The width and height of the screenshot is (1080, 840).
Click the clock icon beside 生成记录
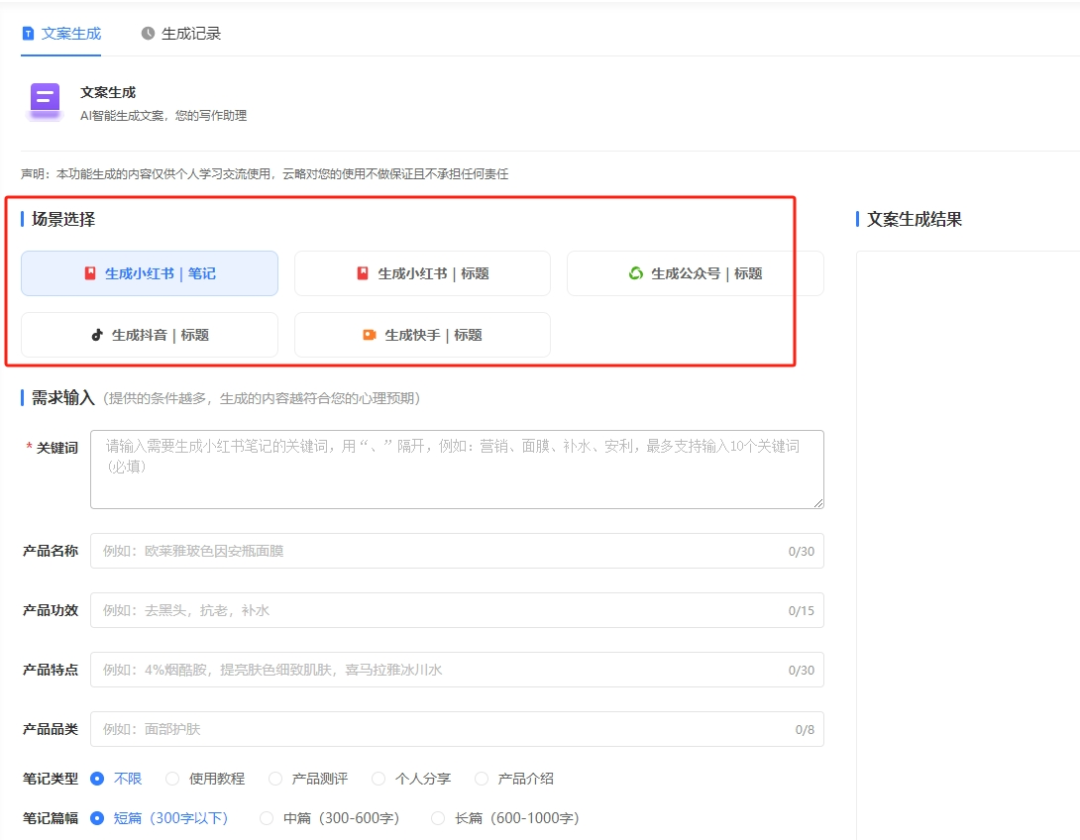[147, 33]
